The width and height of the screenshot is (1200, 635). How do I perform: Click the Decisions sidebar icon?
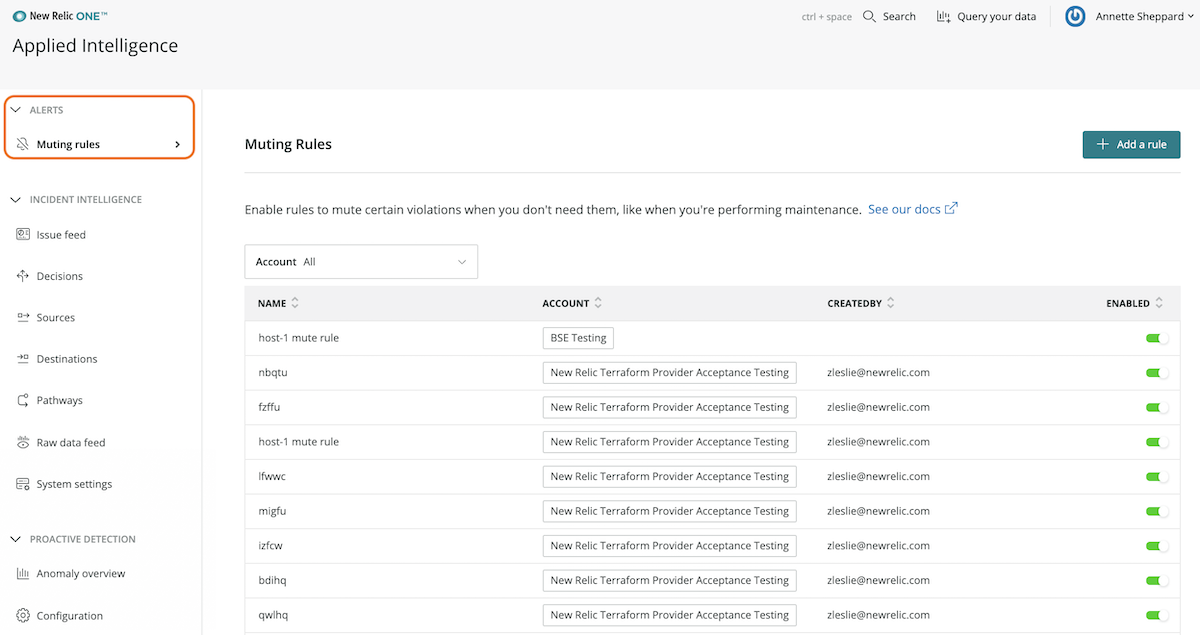[x=23, y=276]
